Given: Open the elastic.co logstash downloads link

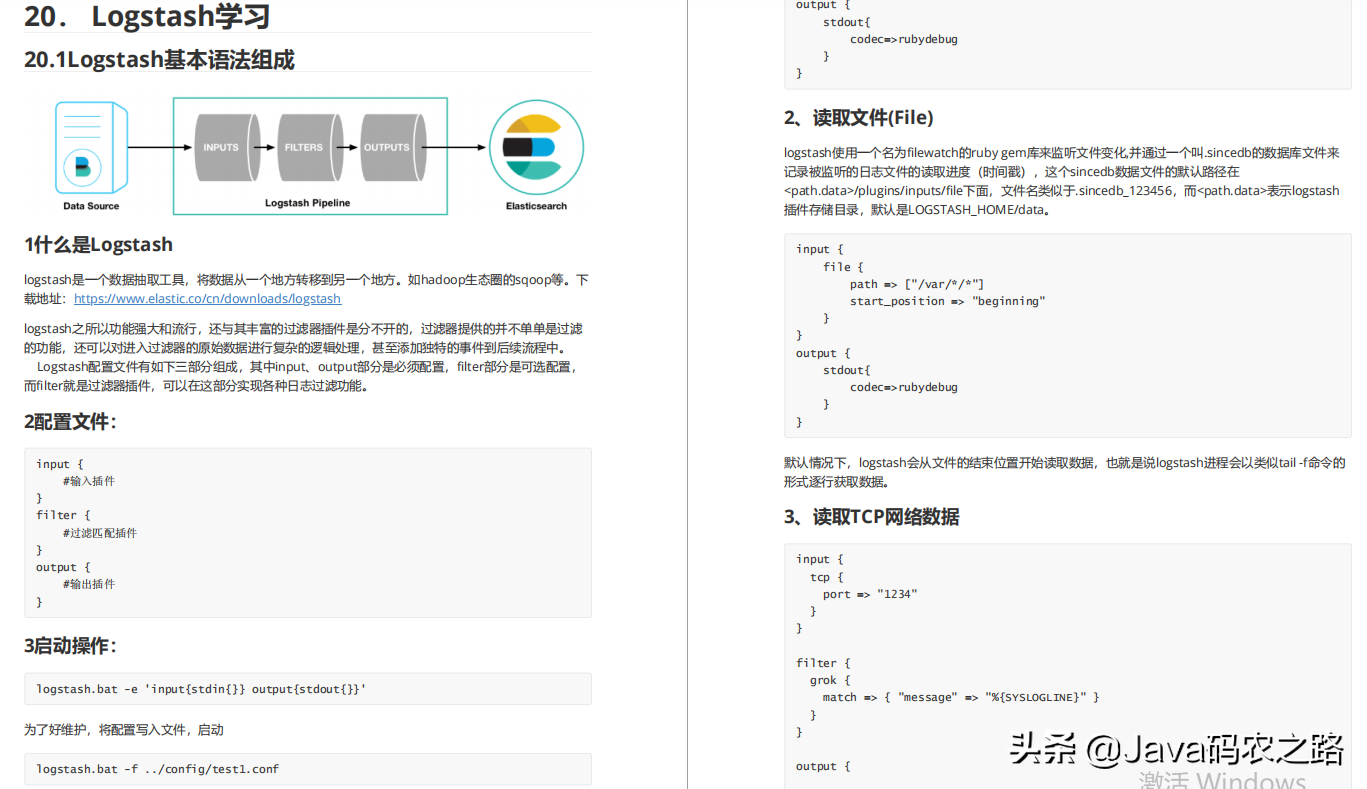Looking at the screenshot, I should [207, 298].
